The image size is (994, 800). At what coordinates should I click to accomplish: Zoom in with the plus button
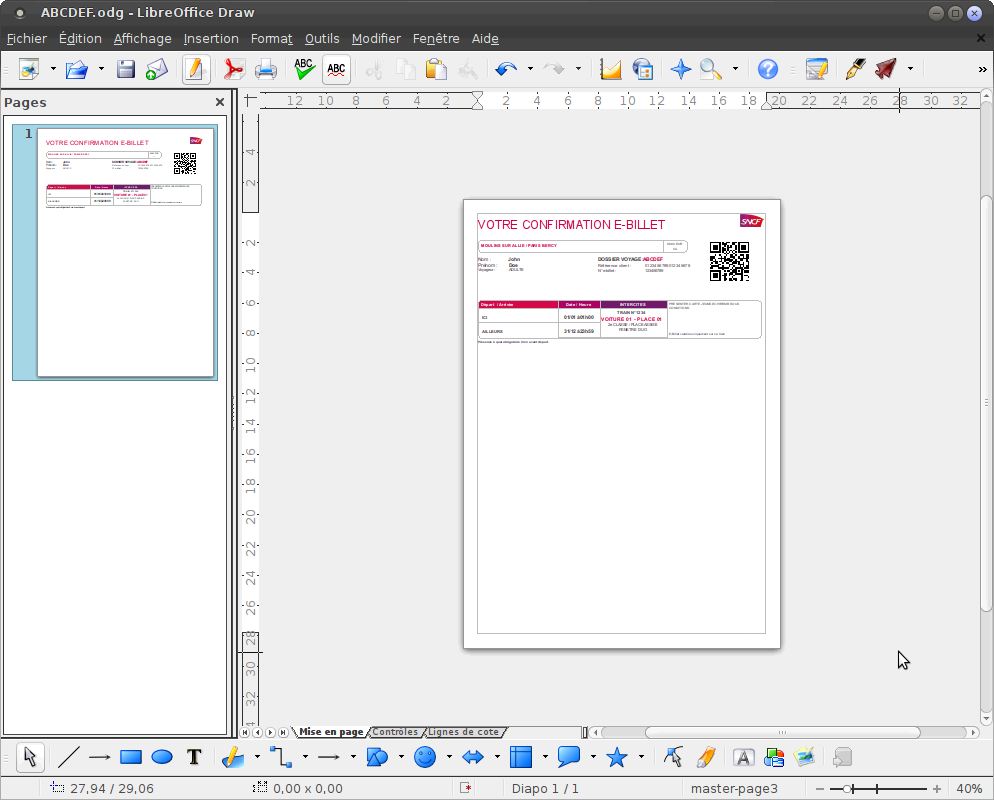click(x=937, y=789)
